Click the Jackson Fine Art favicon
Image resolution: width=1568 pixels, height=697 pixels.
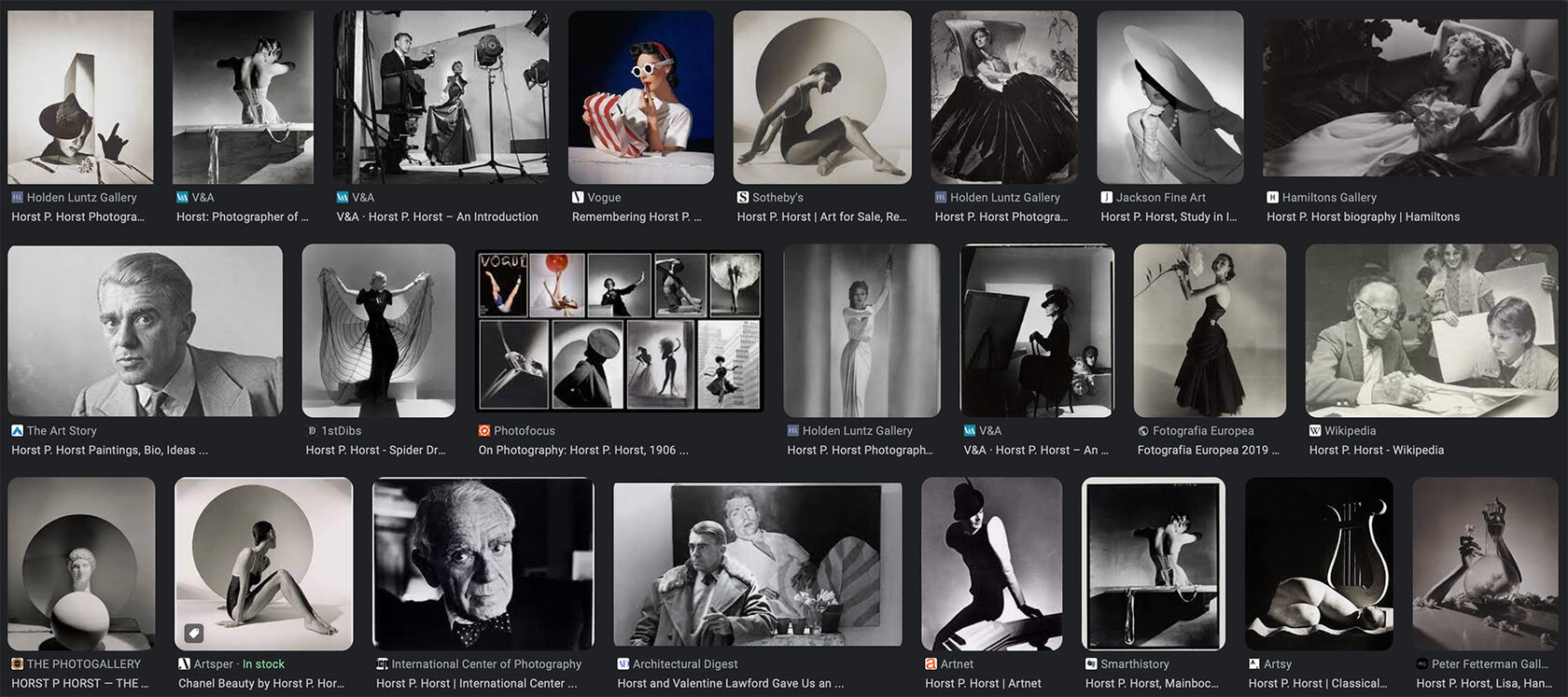(x=1106, y=198)
